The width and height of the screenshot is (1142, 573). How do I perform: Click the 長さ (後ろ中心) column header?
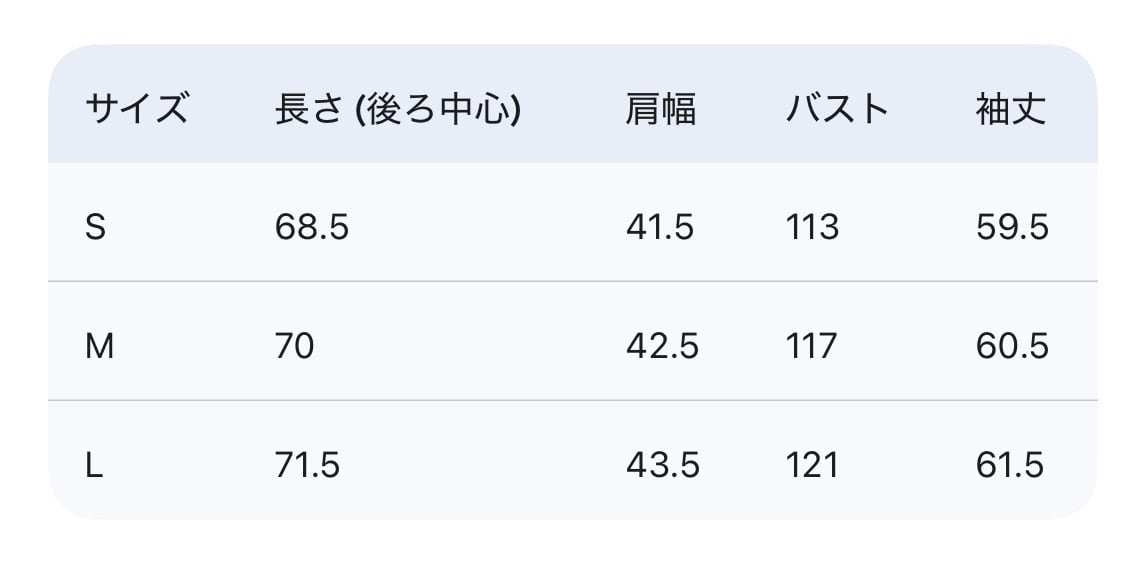[398, 108]
